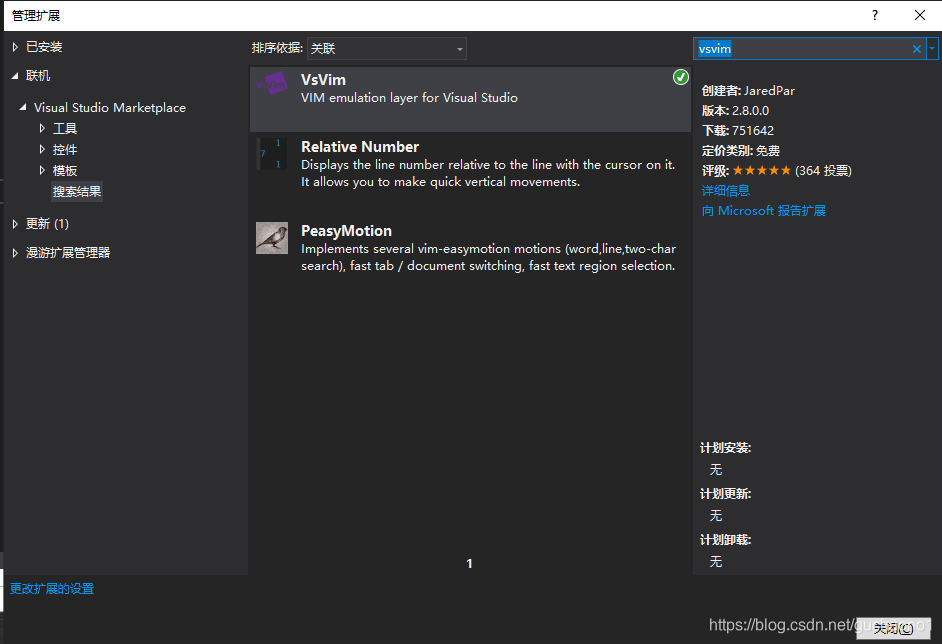Click the 版本: 2.8.0.0 text
942x644 pixels.
point(735,111)
